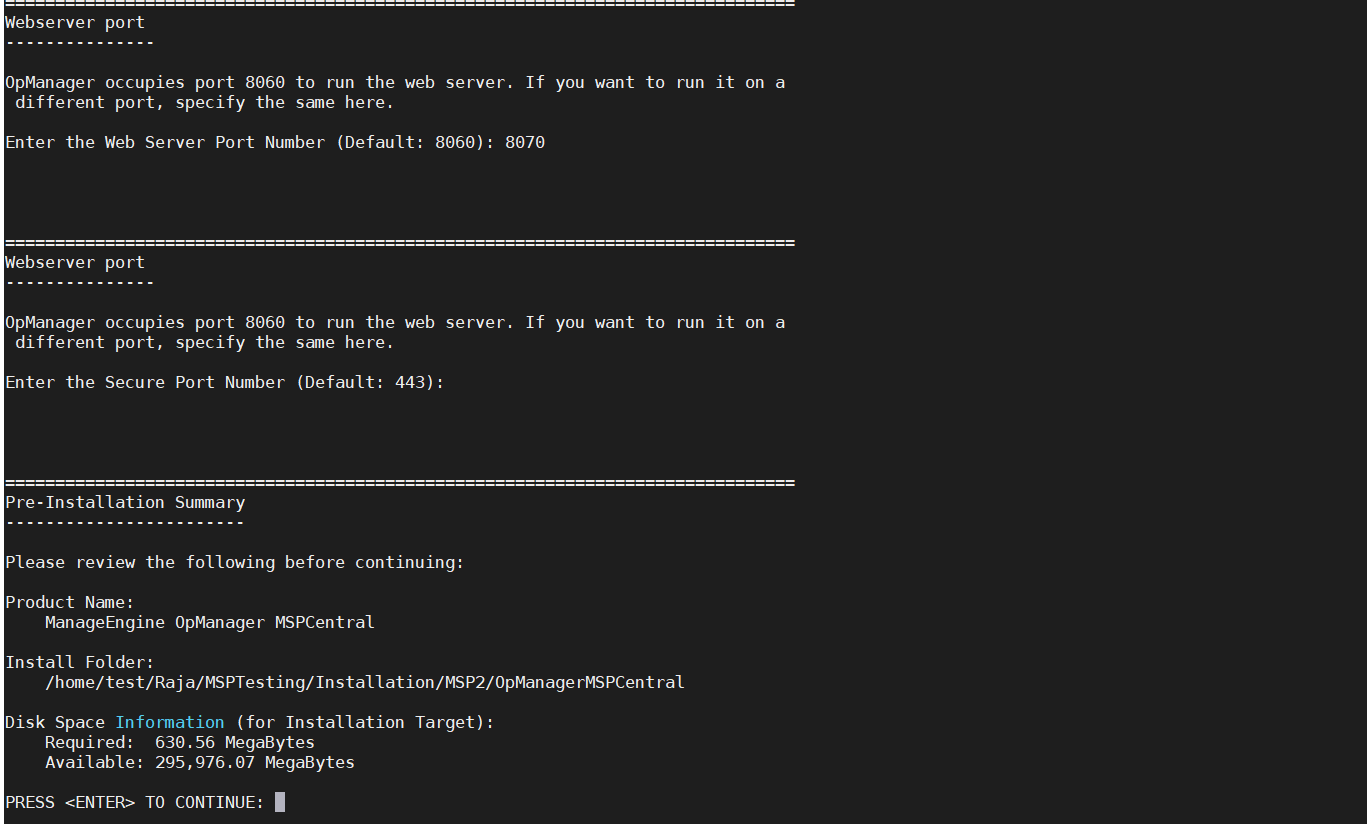Click the Install Folder label

tap(80, 662)
